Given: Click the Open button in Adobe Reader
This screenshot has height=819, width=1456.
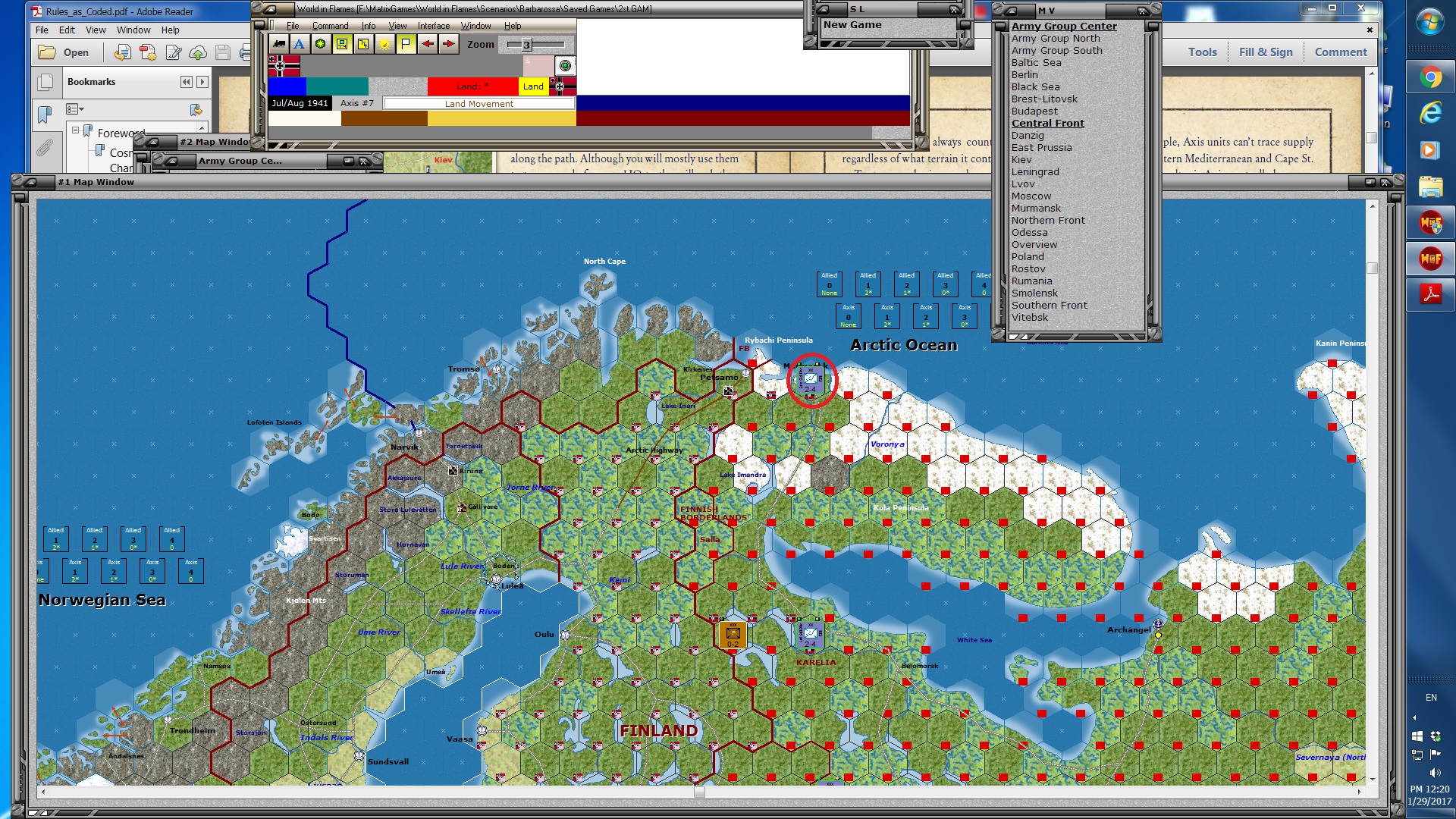Looking at the screenshot, I should [x=64, y=52].
